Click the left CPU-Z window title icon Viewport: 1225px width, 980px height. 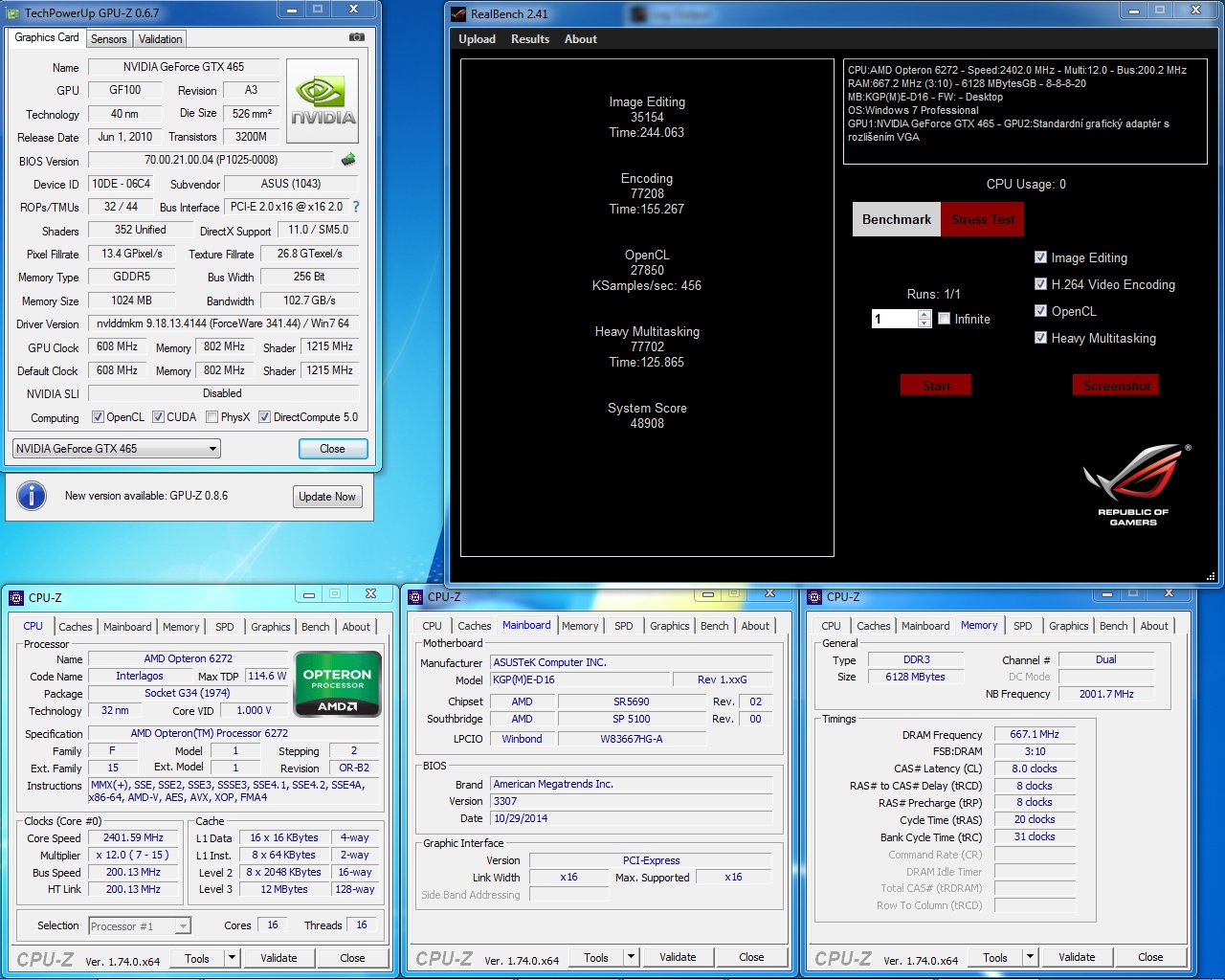click(x=16, y=597)
